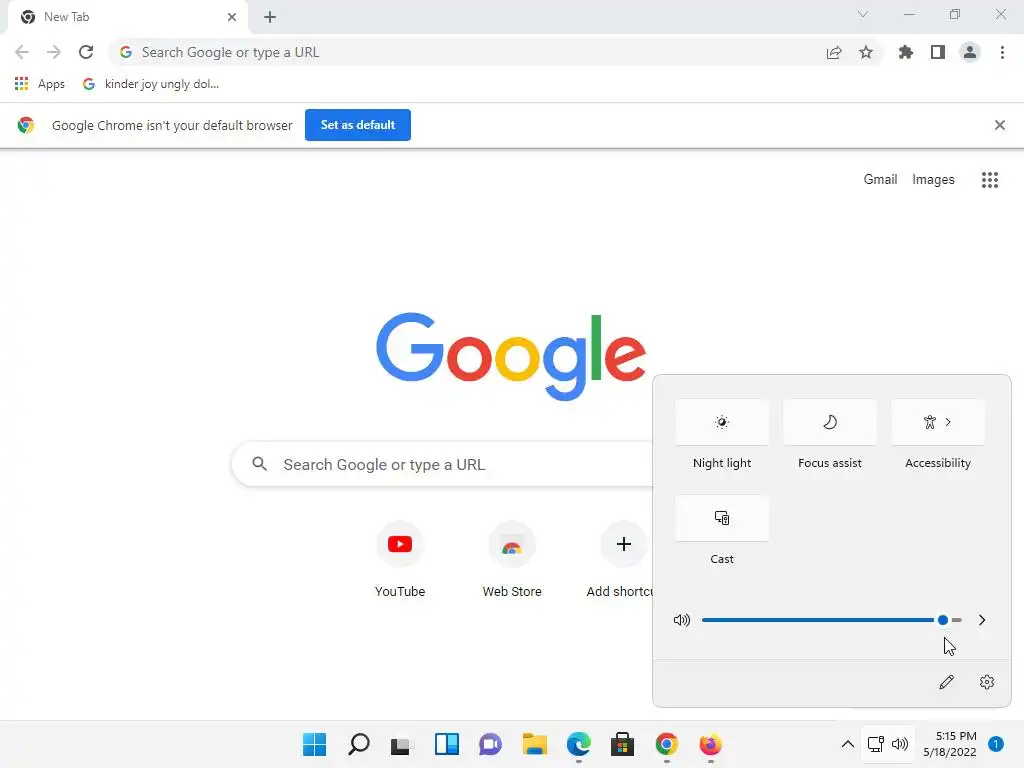Open the tab search dropdown arrow

pyautogui.click(x=863, y=14)
